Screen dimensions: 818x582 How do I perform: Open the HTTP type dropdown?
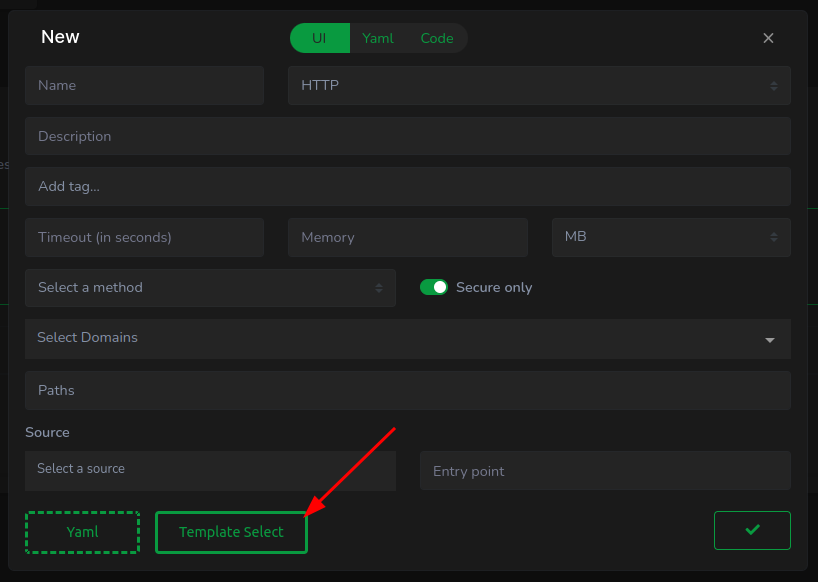[539, 86]
